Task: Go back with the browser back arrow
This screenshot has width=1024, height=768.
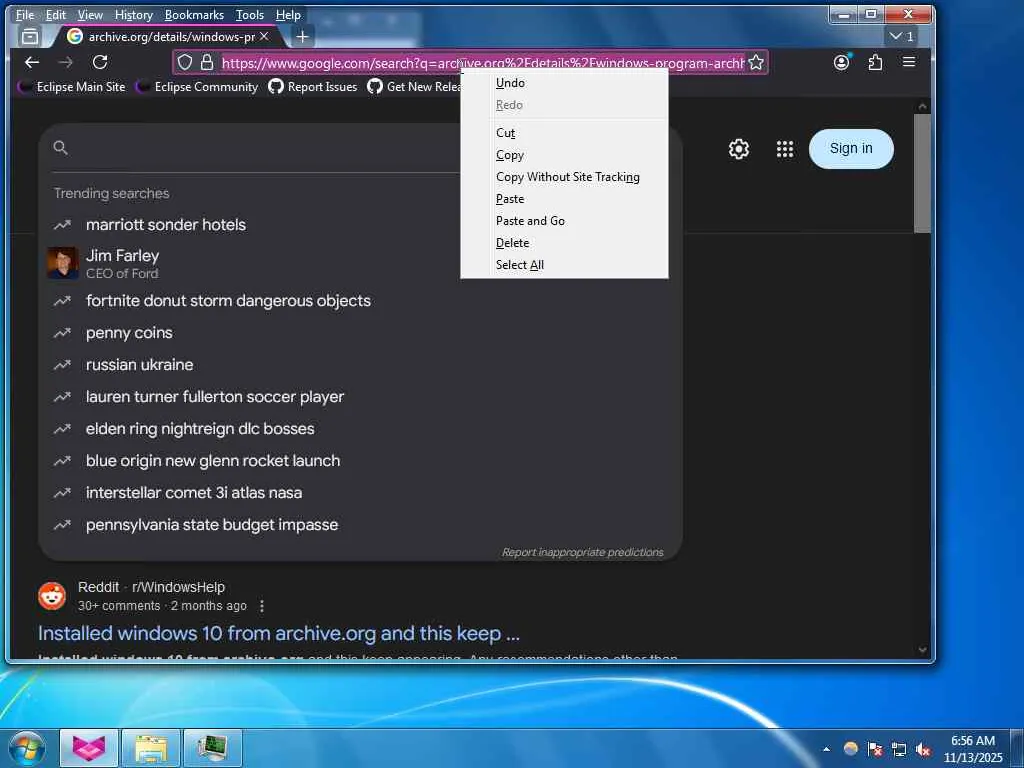Action: point(31,62)
